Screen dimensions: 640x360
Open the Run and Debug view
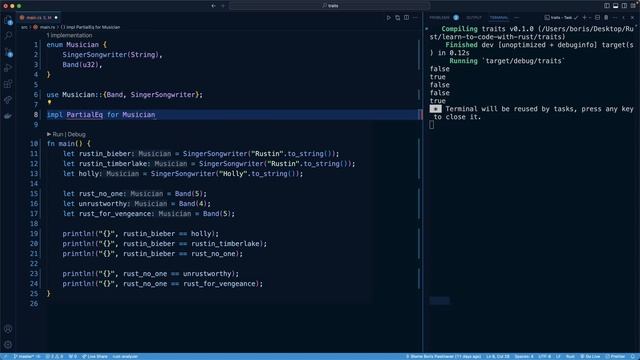8,68
